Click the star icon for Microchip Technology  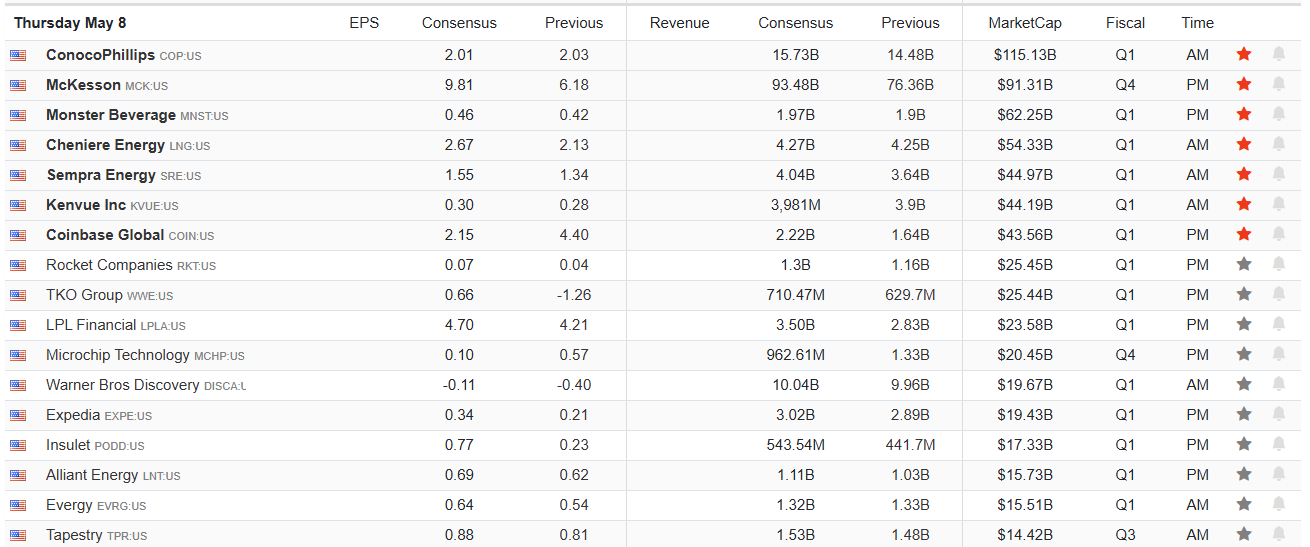tap(1244, 355)
